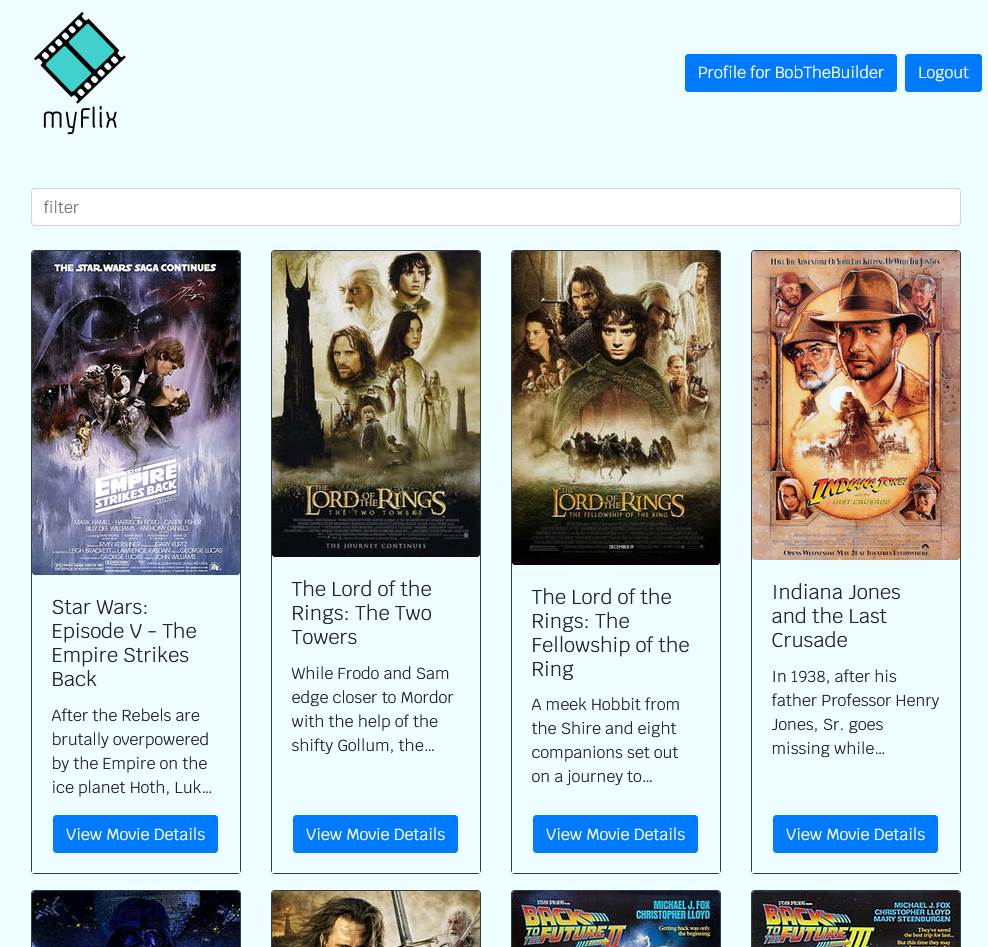
Task: Open the Empire Strikes Back poster
Action: click(x=135, y=412)
